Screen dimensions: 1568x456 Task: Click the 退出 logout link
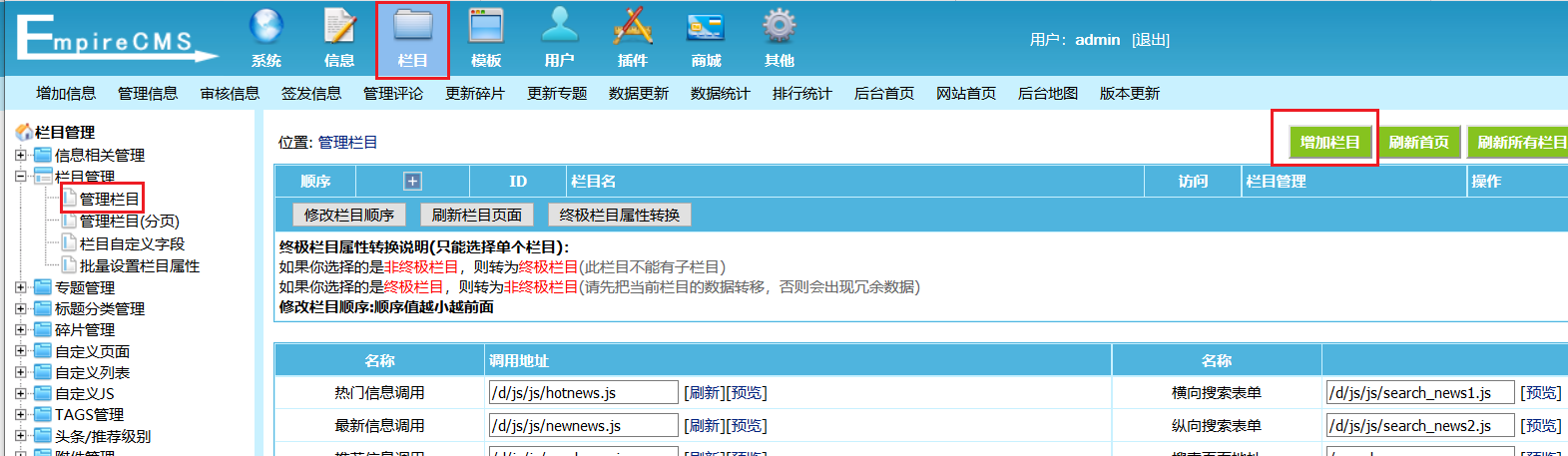tap(1151, 40)
